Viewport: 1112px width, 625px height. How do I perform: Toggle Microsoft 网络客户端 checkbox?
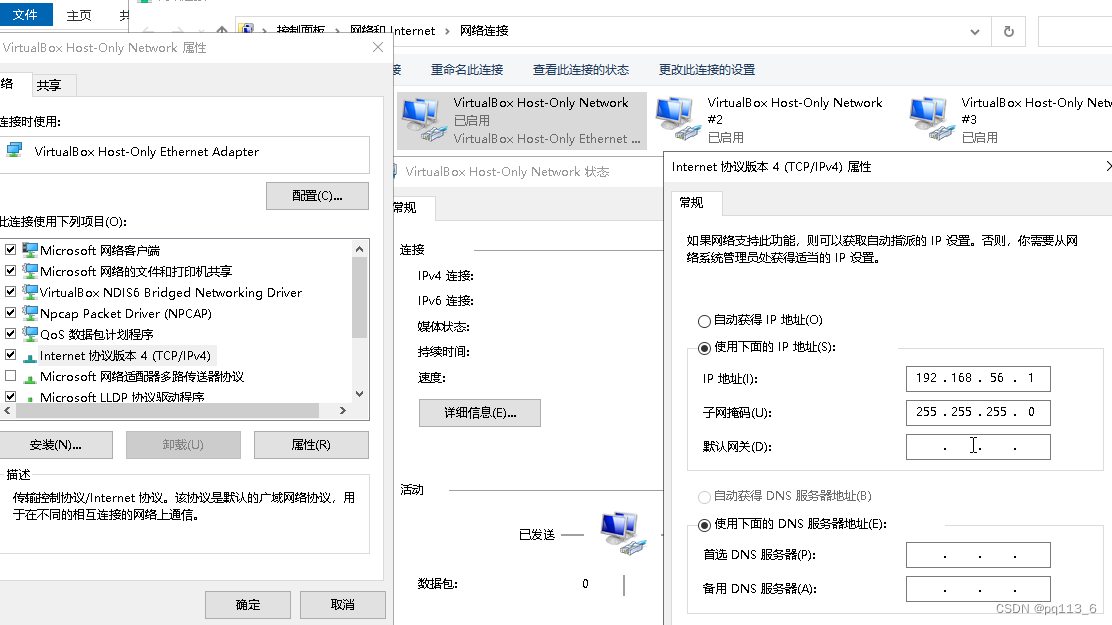(x=11, y=250)
